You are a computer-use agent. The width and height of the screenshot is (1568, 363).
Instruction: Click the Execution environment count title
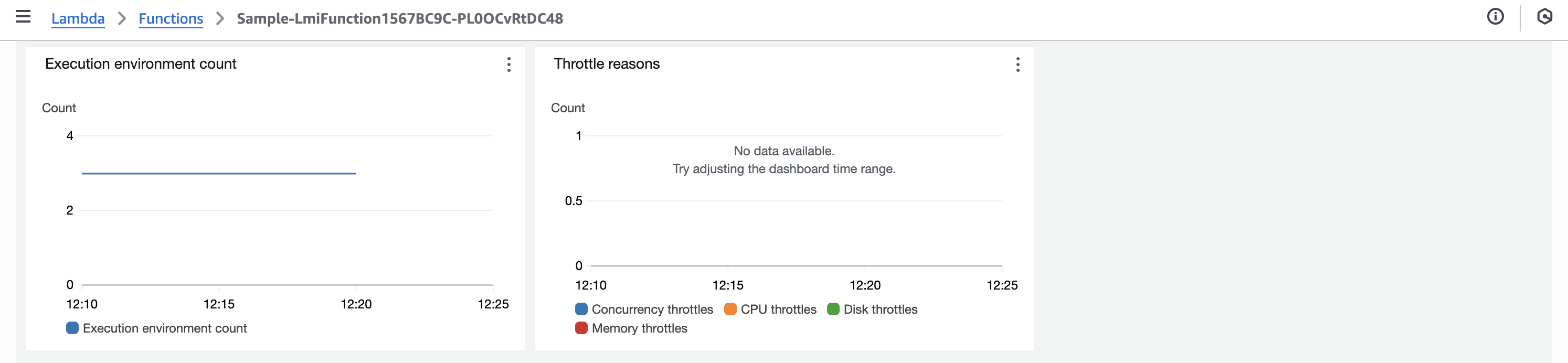click(141, 64)
